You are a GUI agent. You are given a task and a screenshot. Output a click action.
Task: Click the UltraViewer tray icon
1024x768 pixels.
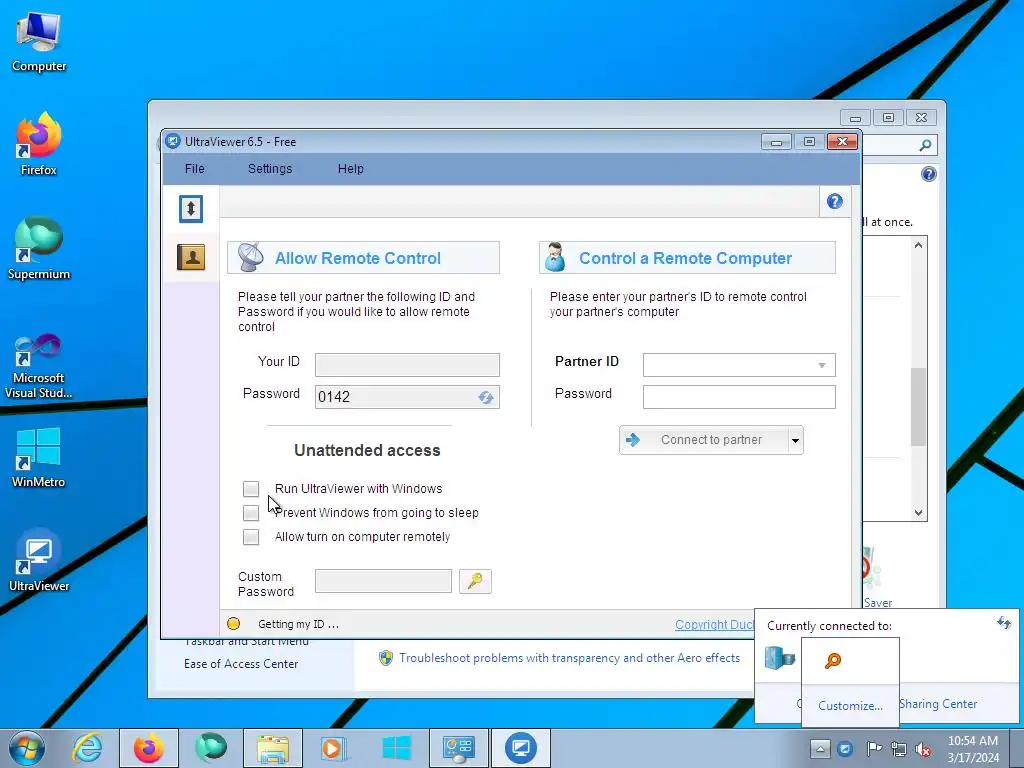845,749
